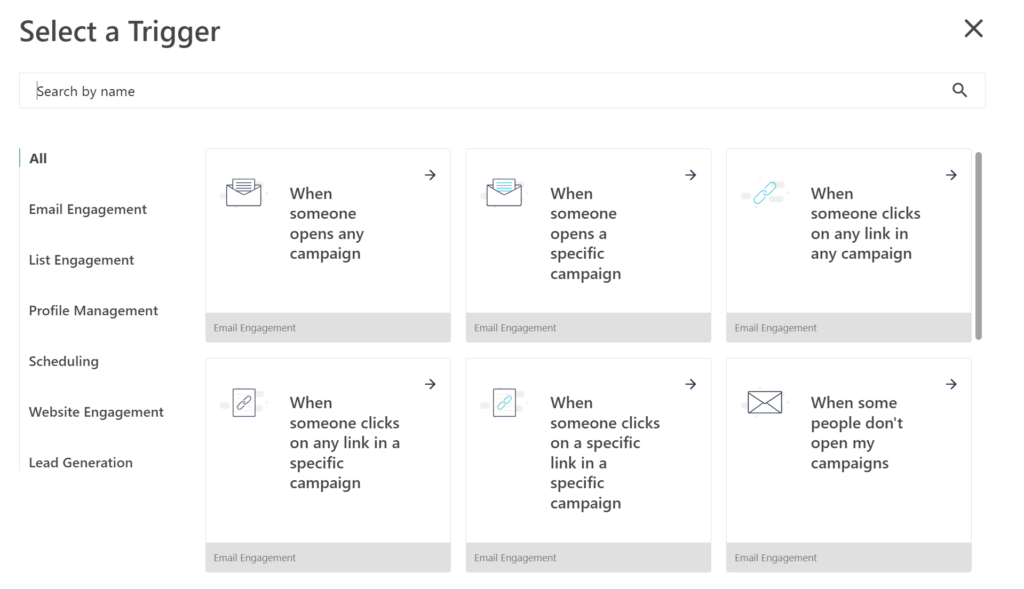Click the document link icon for any link in specific campaign
This screenshot has width=1024, height=589.
coord(243,402)
